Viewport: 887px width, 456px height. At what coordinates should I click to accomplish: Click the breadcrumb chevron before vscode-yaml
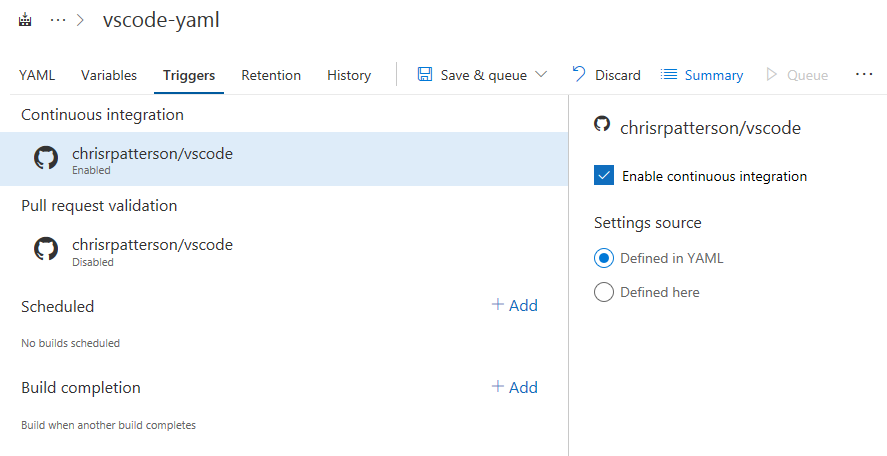(80, 20)
